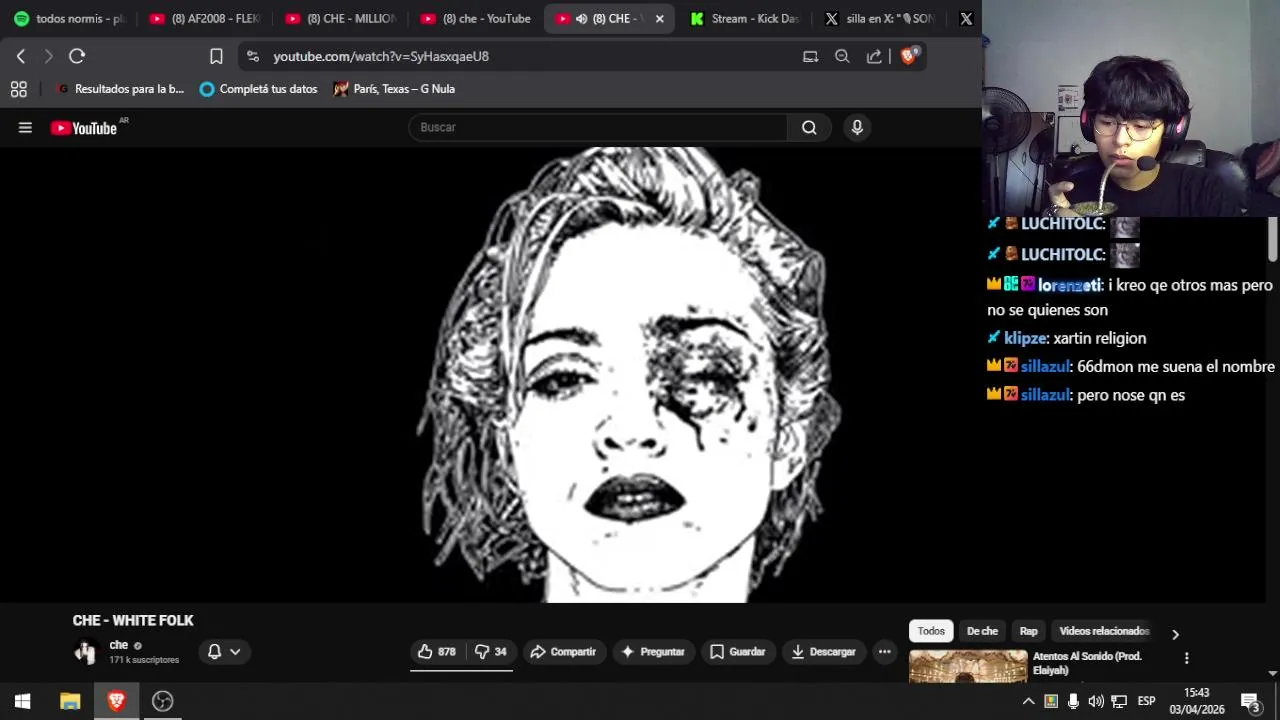Go to YouTube home via logo
1280x720 pixels.
84,128
